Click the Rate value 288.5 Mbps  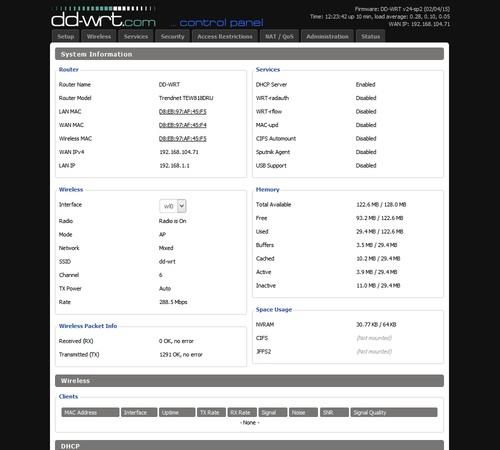[173, 302]
